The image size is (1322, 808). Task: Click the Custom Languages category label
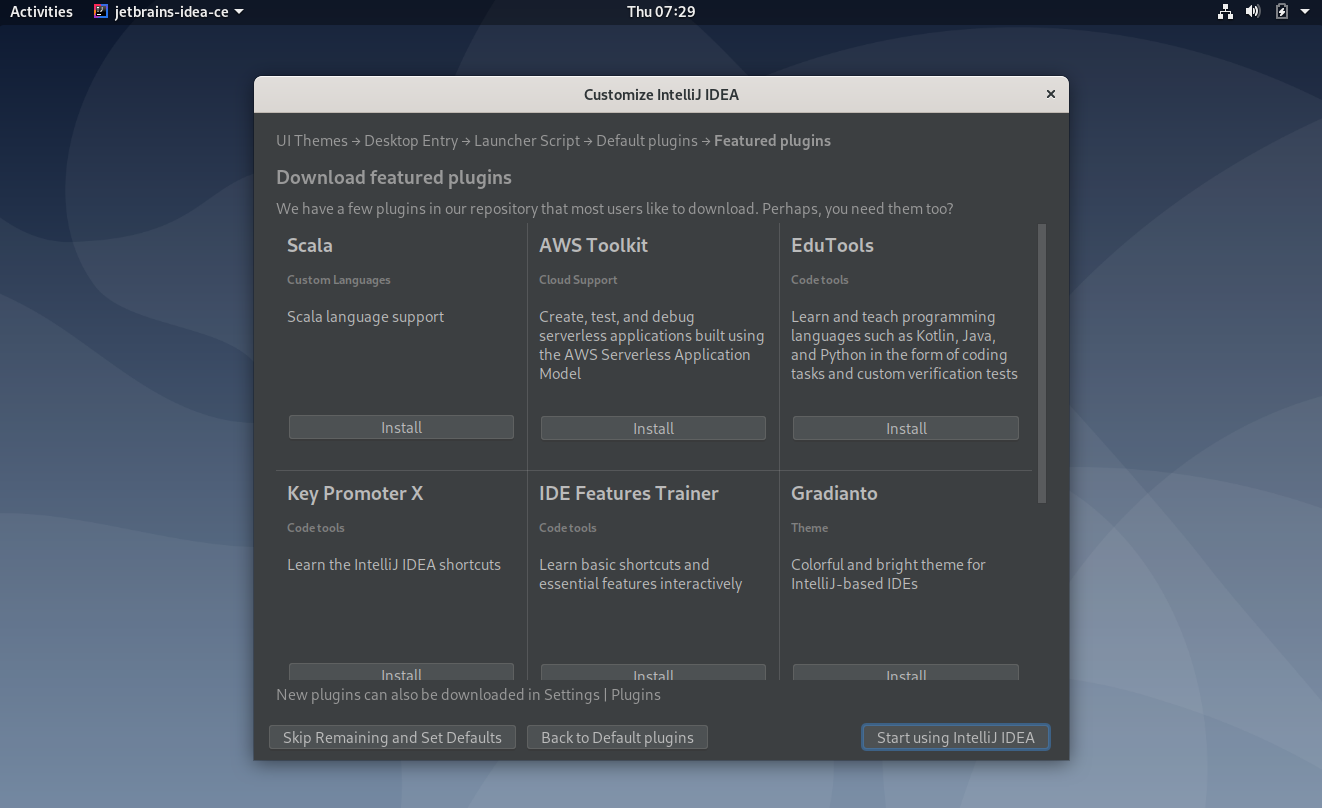[x=339, y=280]
